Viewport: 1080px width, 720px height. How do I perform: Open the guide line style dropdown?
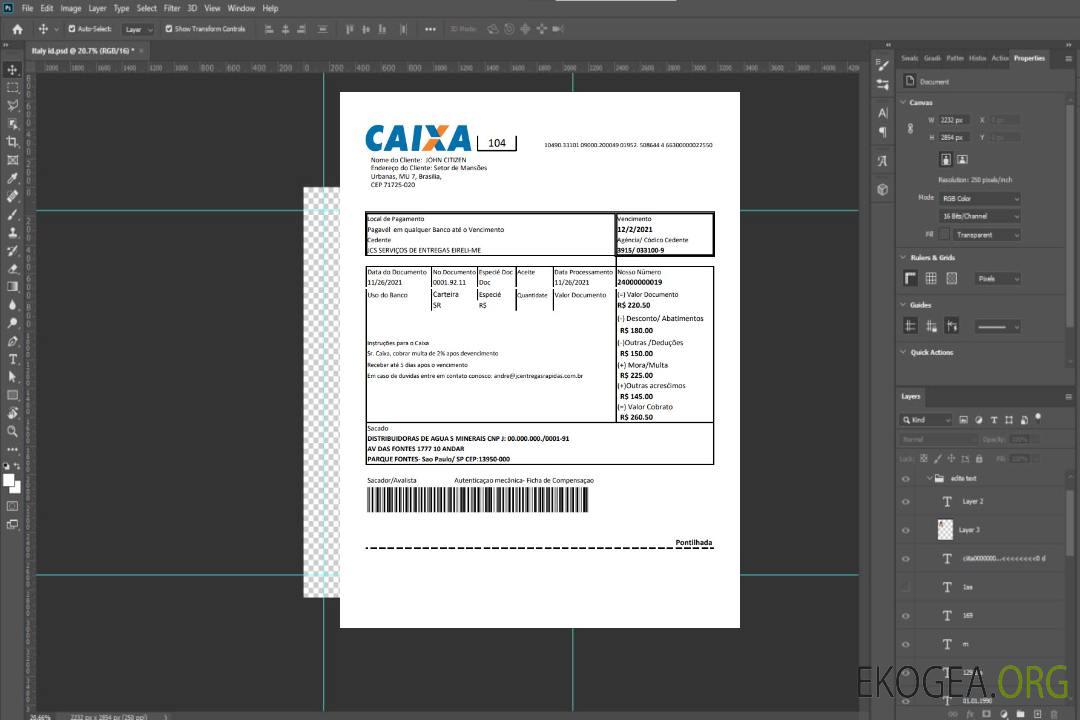click(998, 327)
